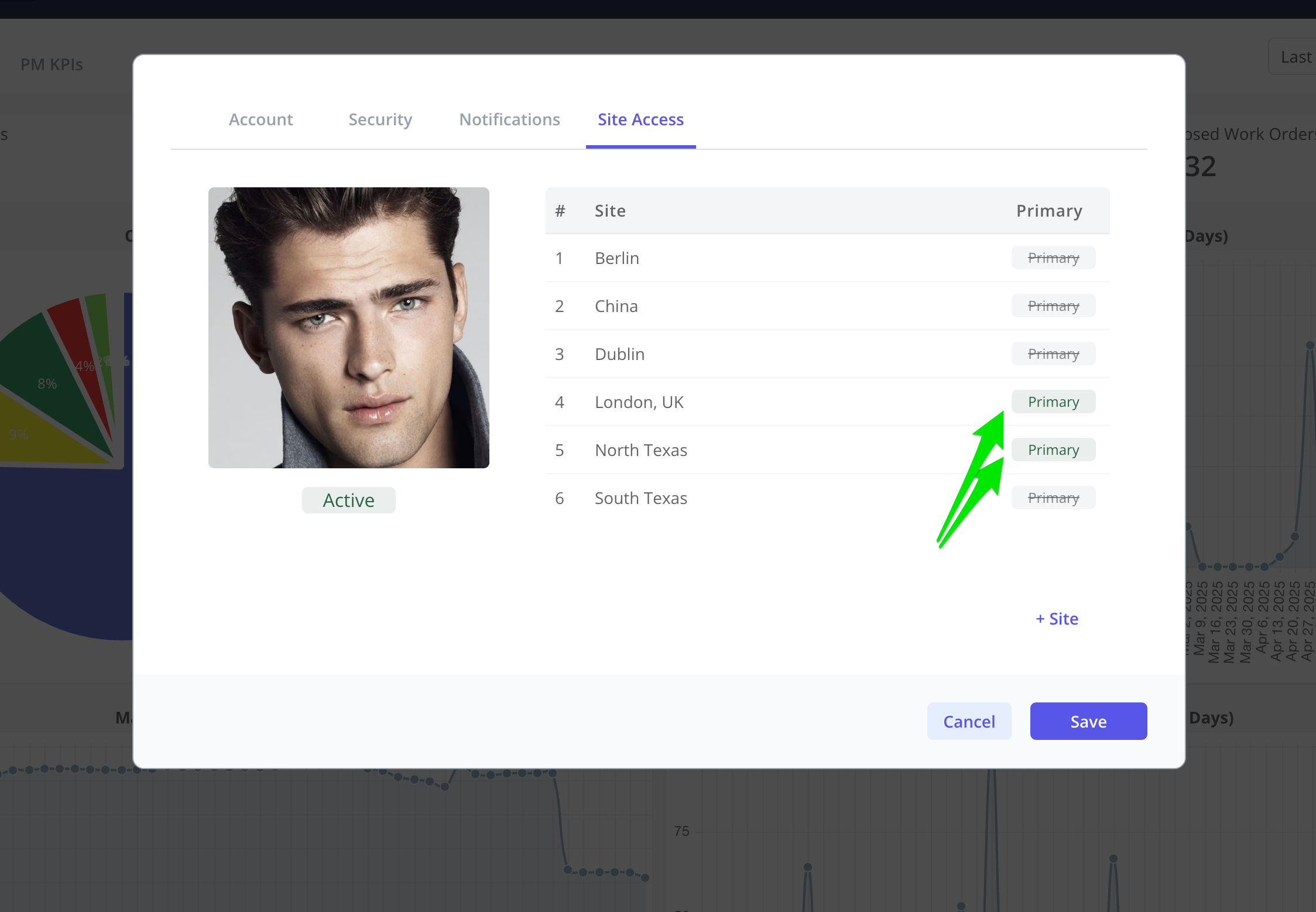This screenshot has width=1316, height=912.
Task: Save the site access changes
Action: [1088, 721]
